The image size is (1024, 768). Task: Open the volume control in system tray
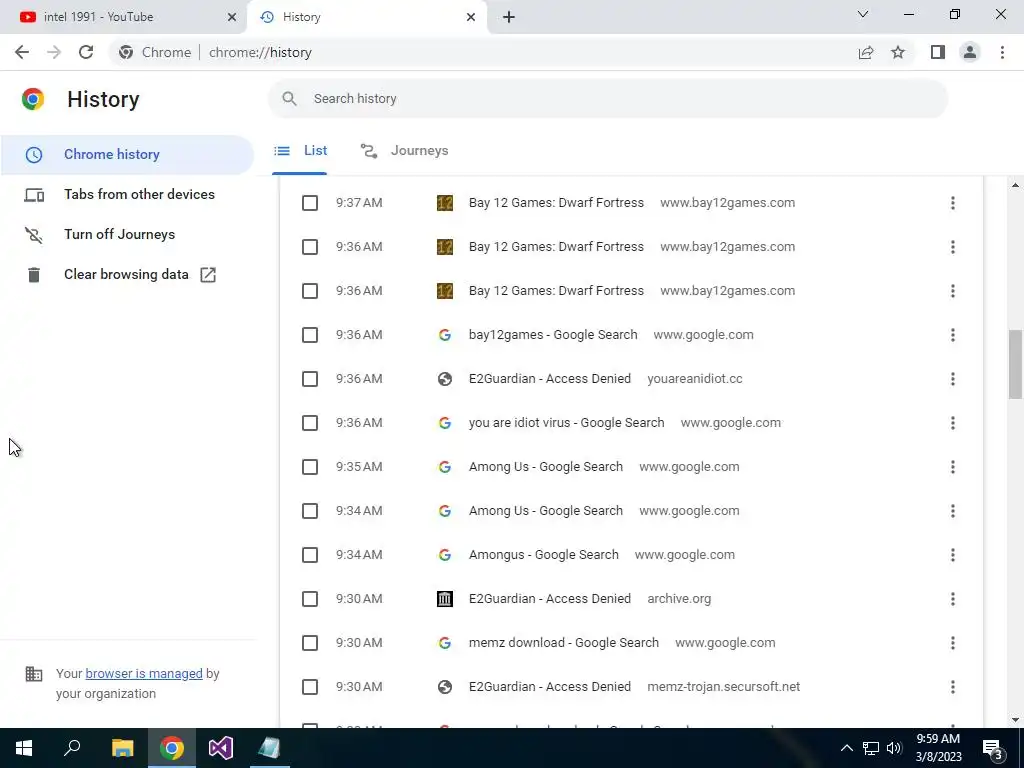coord(894,748)
